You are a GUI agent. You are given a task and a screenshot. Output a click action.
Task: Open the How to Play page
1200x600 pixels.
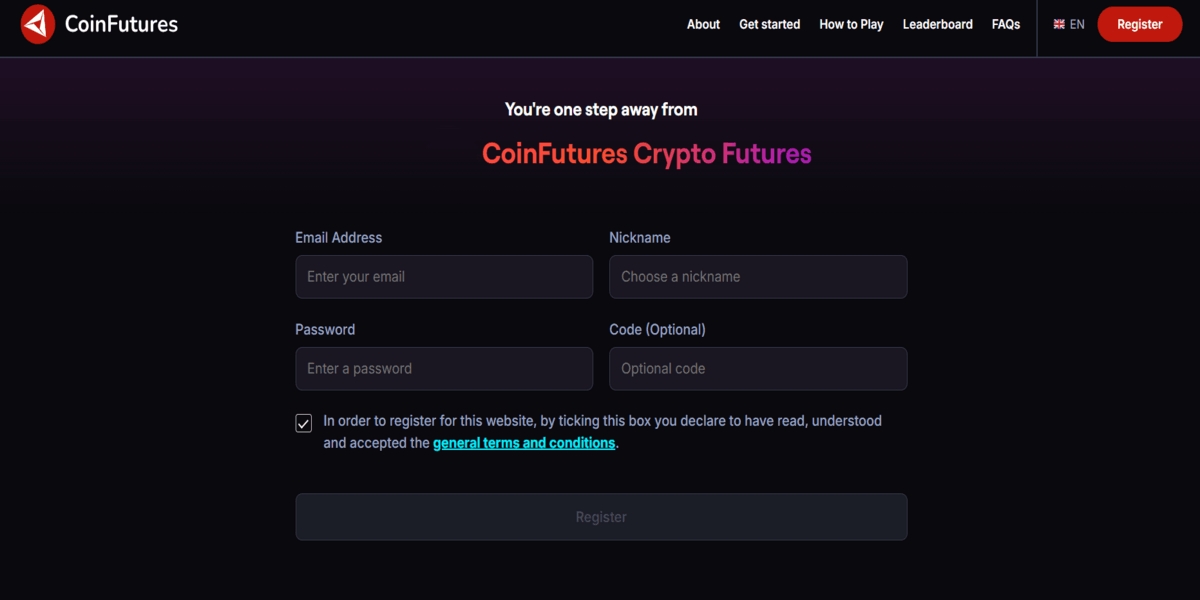click(x=851, y=25)
